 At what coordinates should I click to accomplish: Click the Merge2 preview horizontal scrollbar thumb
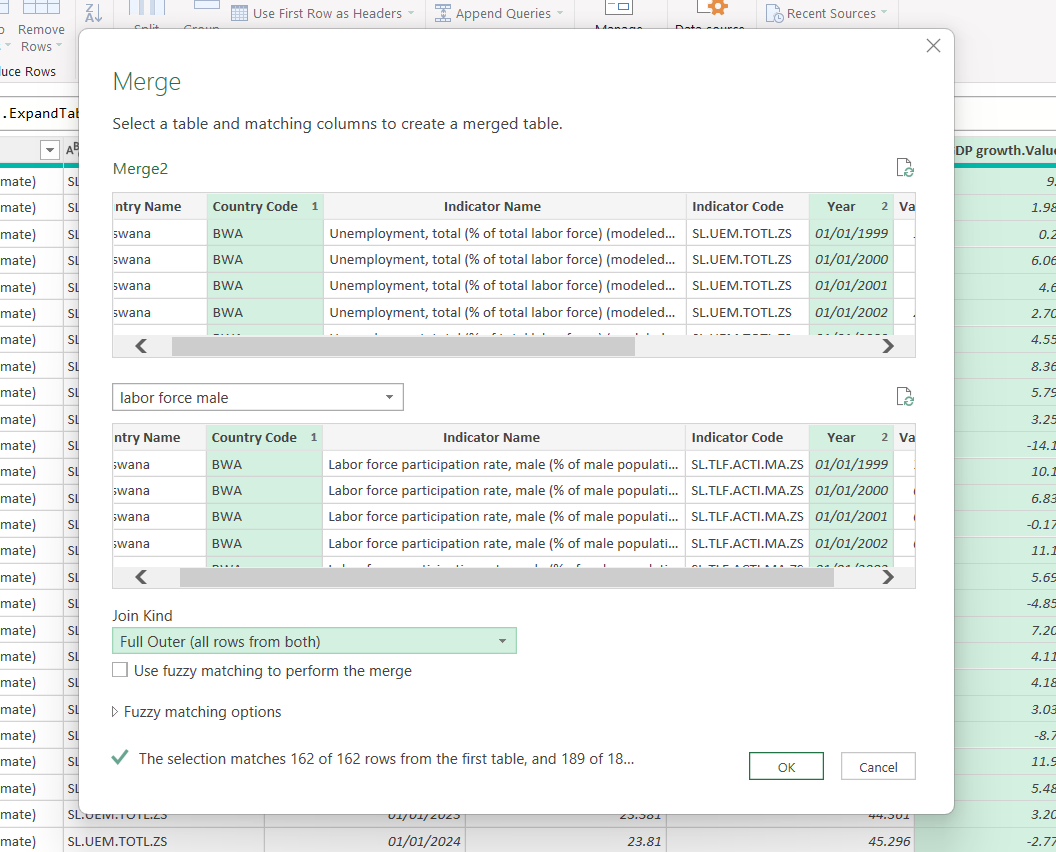pyautogui.click(x=403, y=346)
